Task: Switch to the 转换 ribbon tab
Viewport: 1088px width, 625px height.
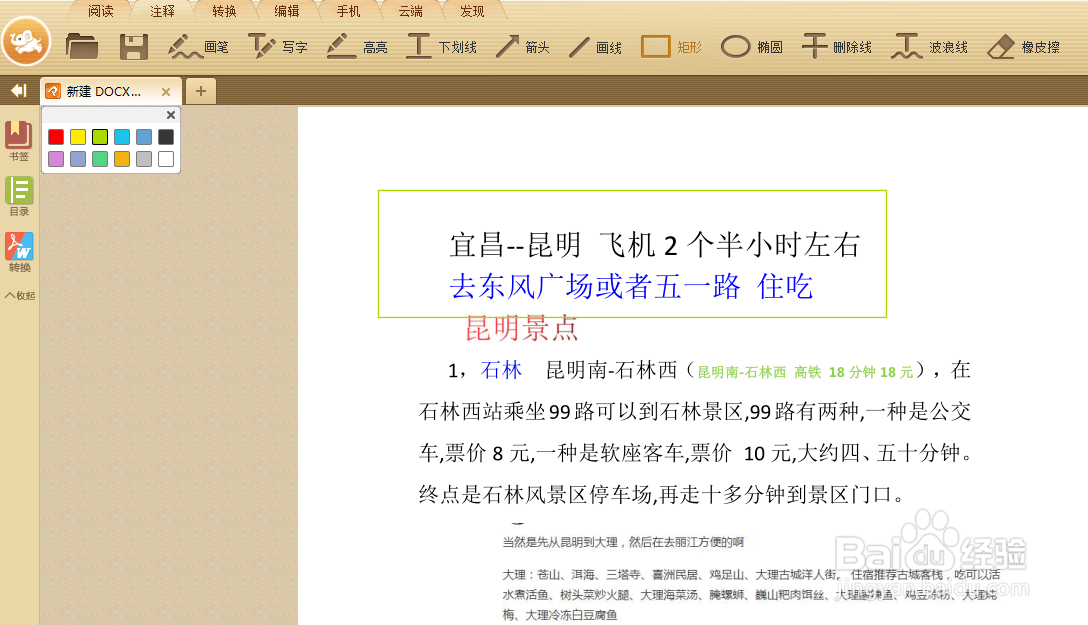Action: click(224, 11)
